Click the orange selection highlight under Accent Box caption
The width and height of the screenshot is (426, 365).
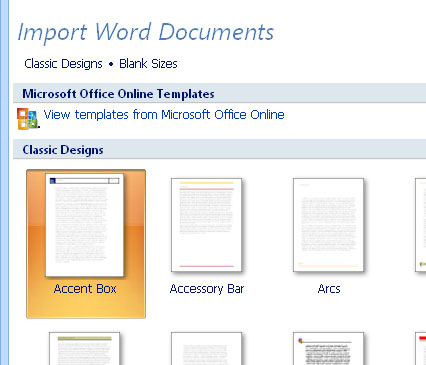86,307
